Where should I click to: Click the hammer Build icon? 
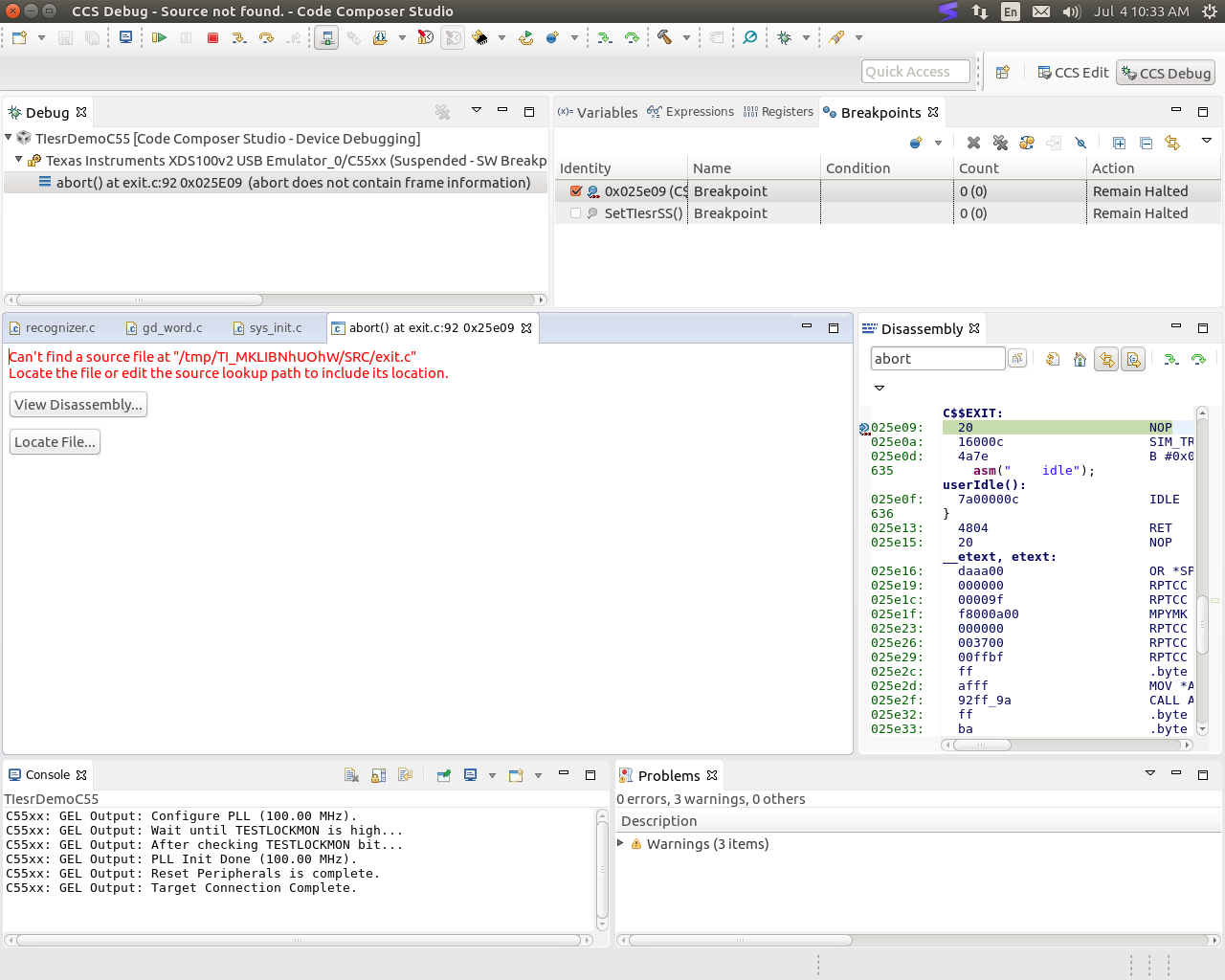tap(664, 37)
